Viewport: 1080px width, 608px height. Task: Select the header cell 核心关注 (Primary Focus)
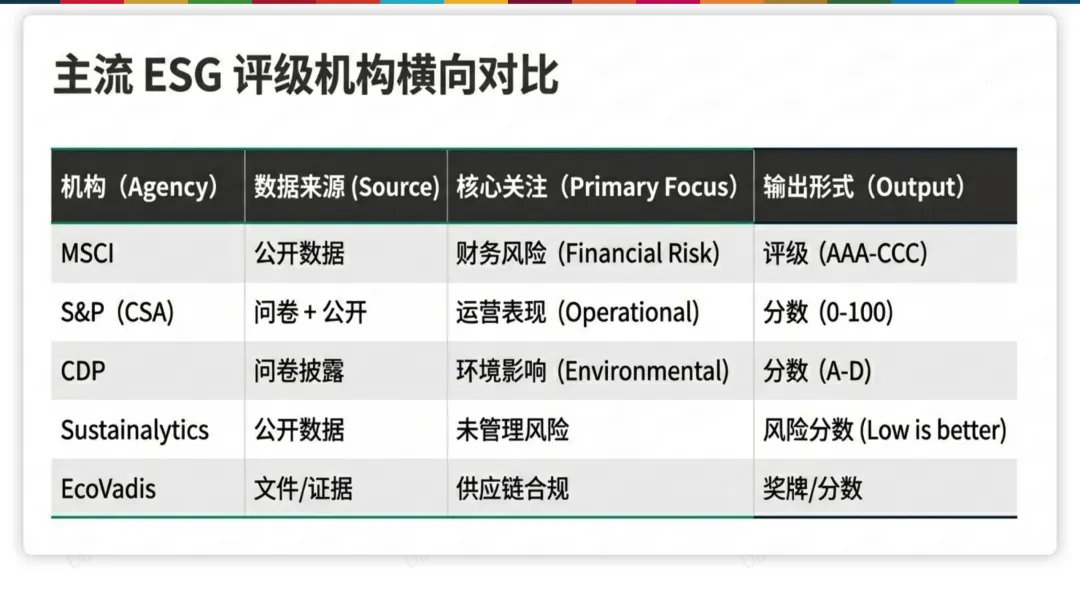(x=601, y=186)
